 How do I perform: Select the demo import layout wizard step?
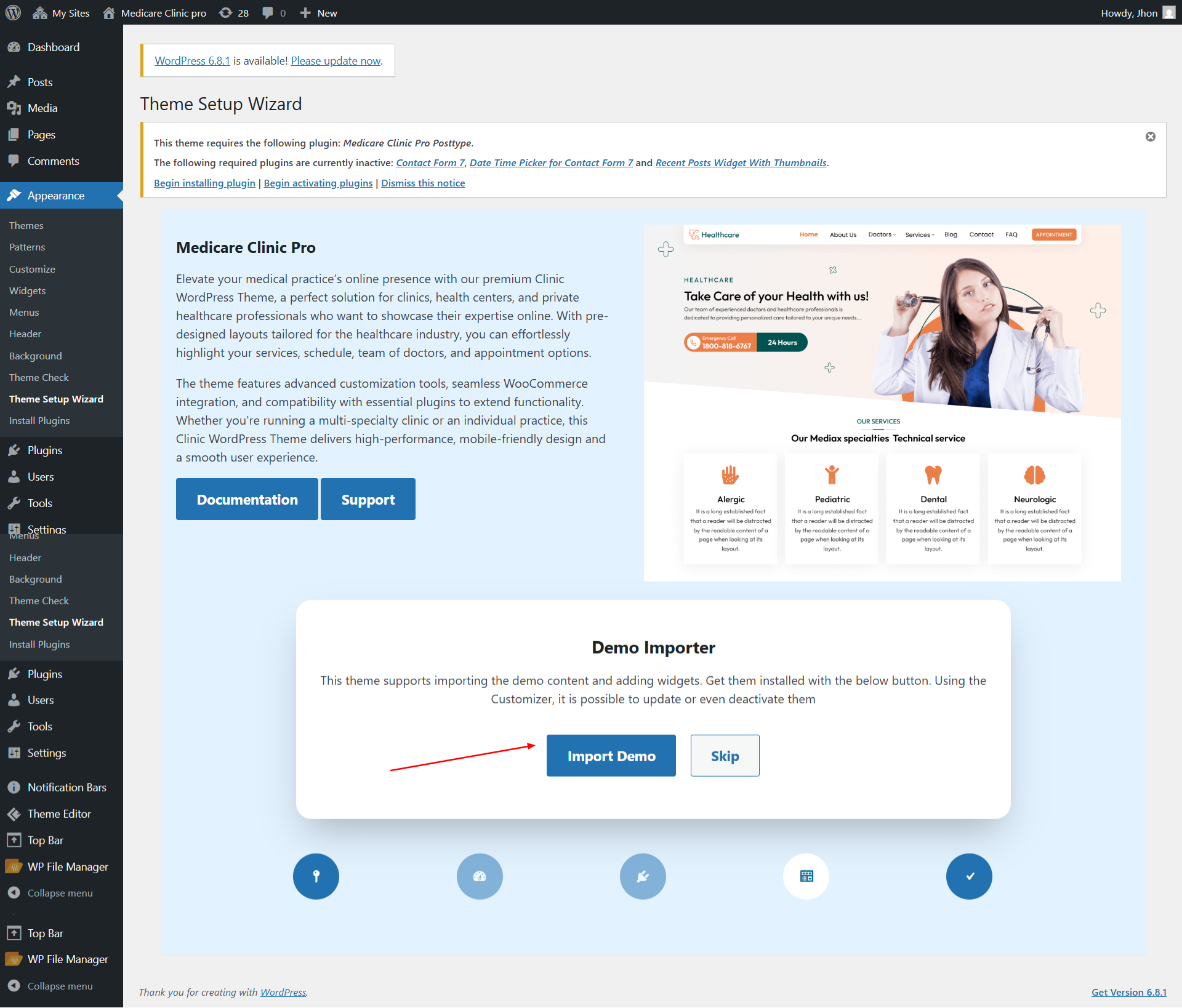806,876
